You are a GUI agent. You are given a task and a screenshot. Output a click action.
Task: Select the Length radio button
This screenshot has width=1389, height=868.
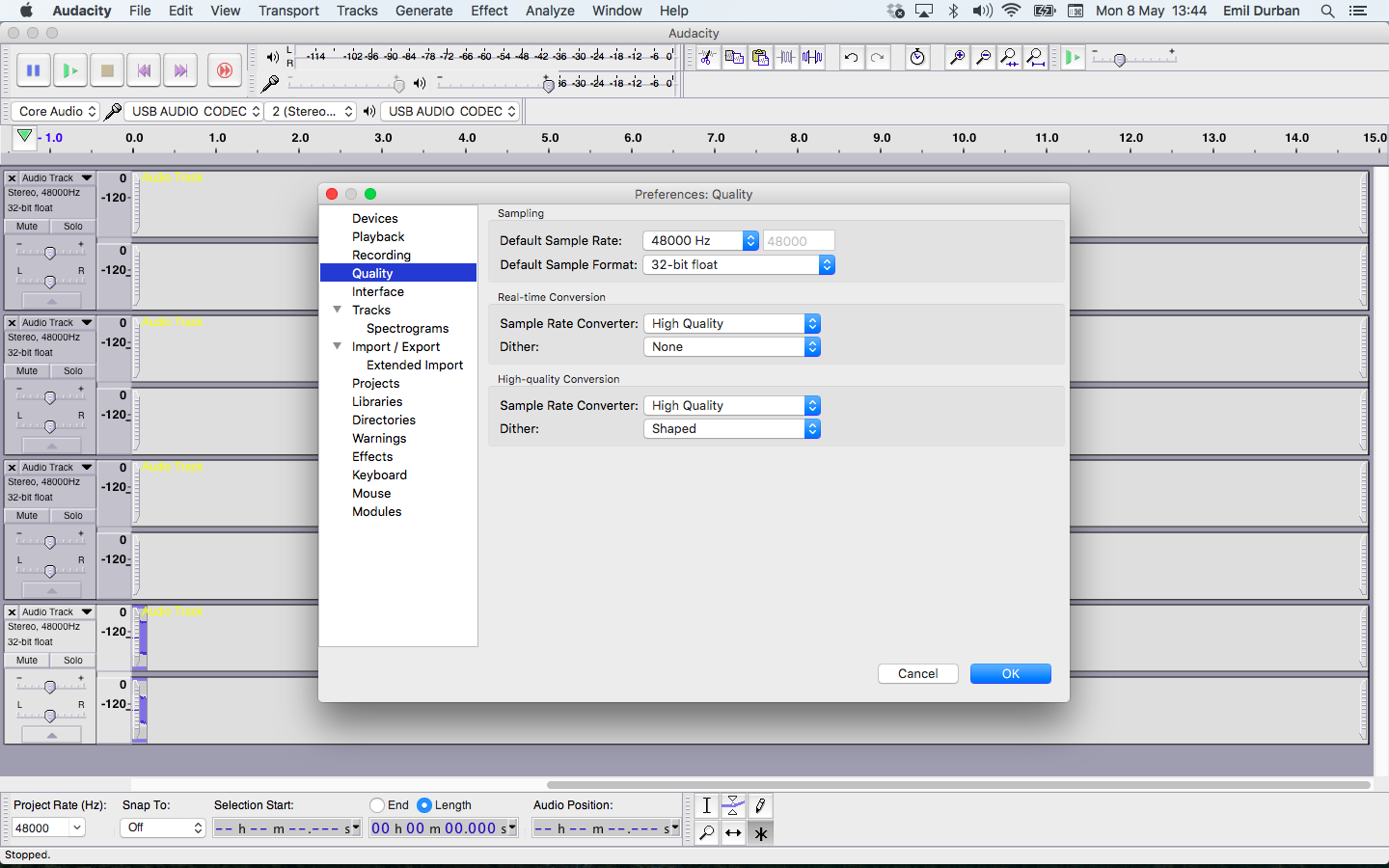424,805
